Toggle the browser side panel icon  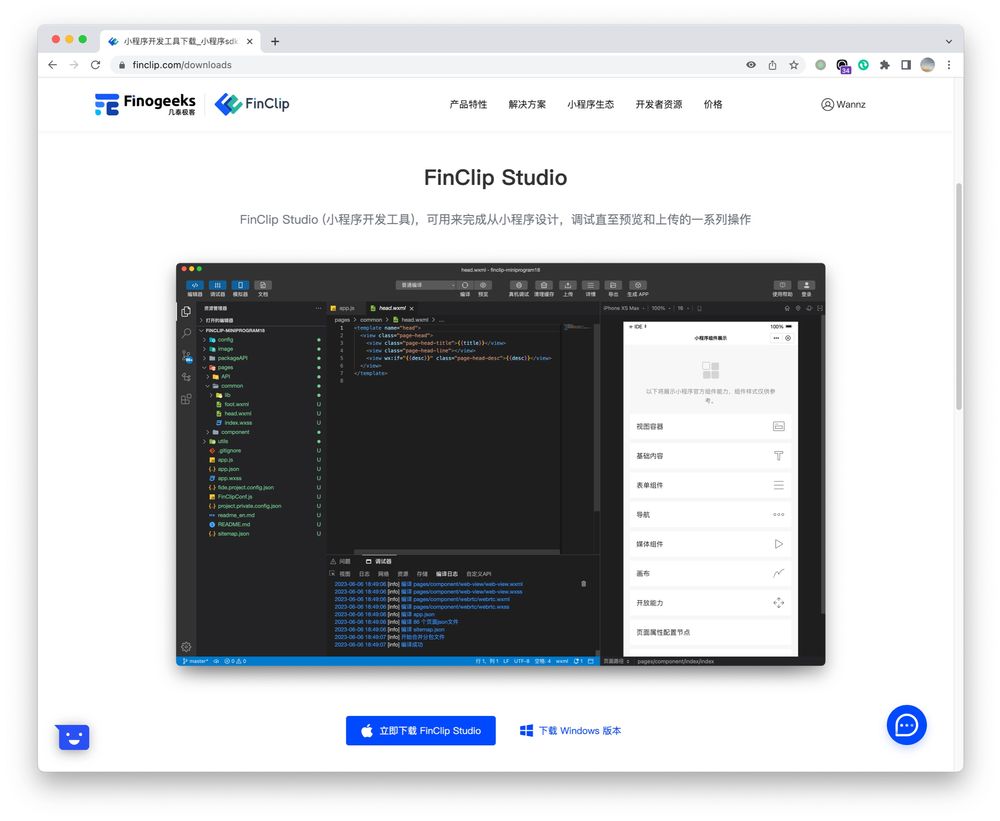pyautogui.click(x=906, y=65)
